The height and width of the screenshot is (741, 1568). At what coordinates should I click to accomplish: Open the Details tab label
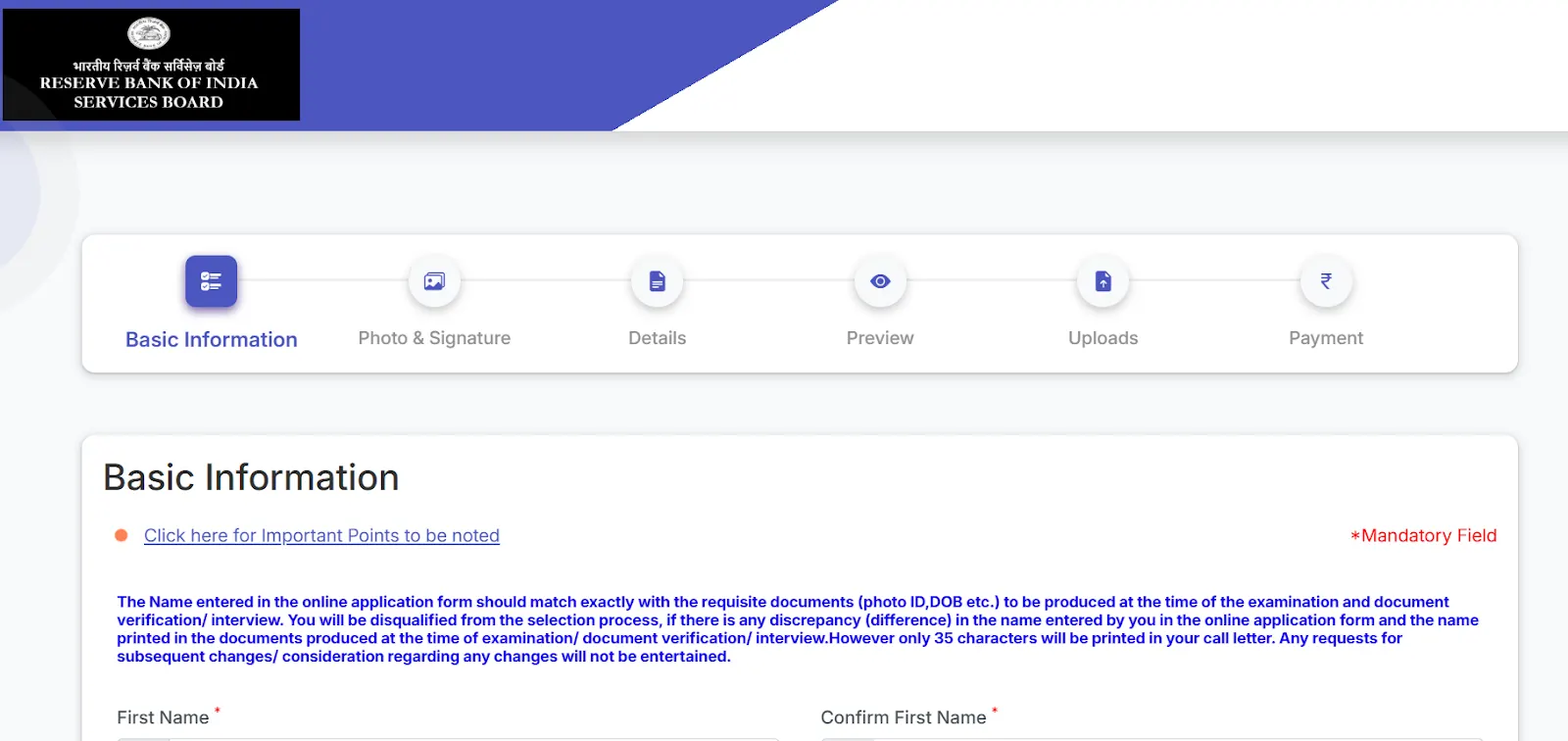coord(657,337)
